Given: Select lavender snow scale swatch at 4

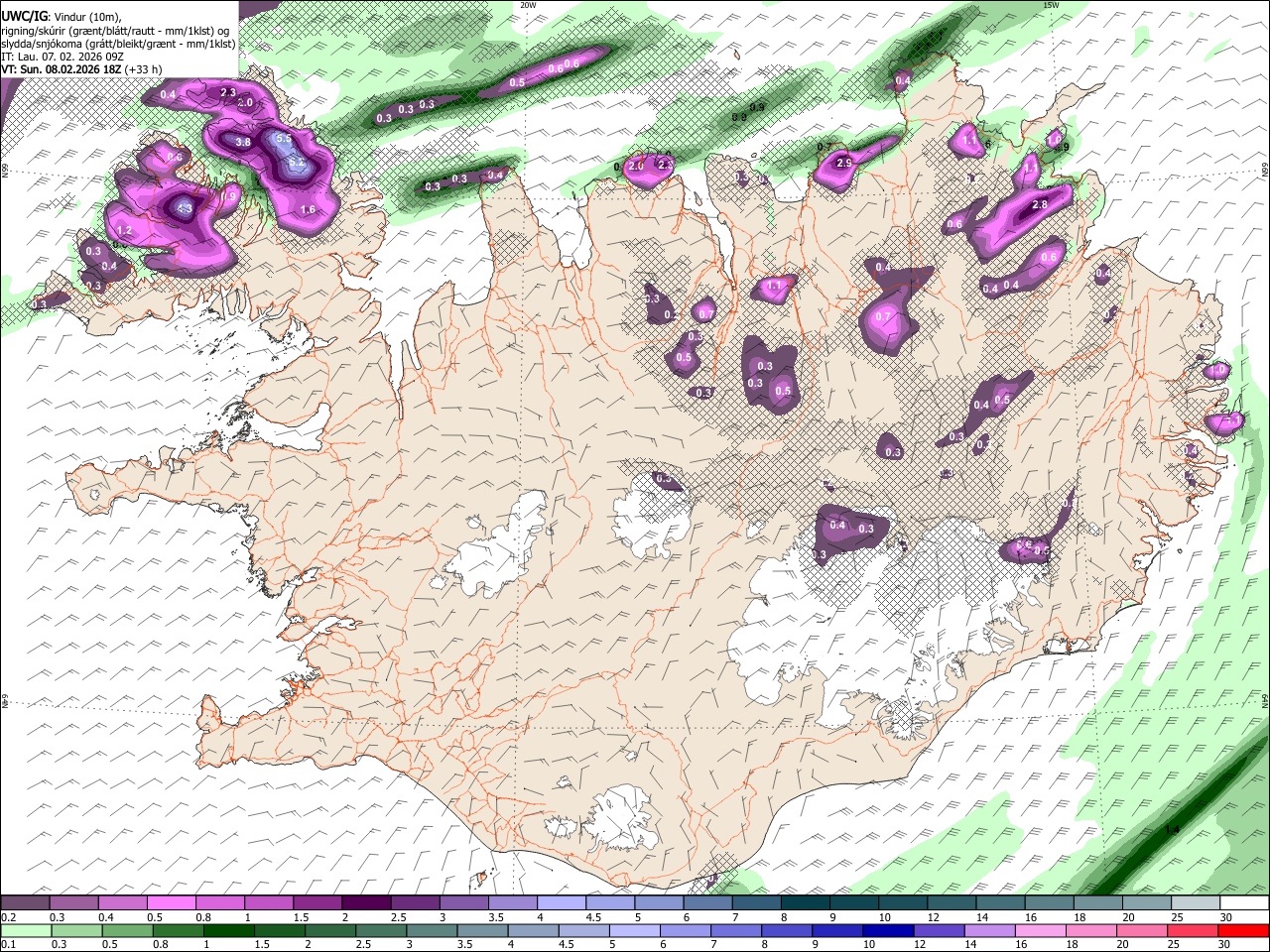Looking at the screenshot, I should pyautogui.click(x=560, y=903).
